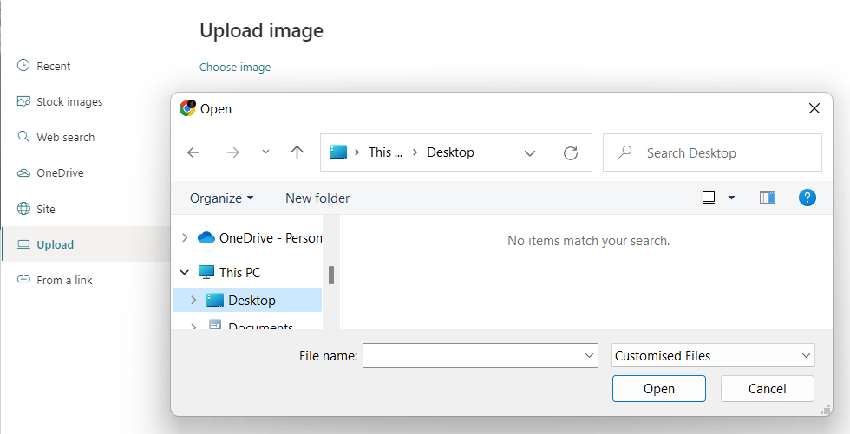Go back in the Open dialog
Viewport: 850px width, 434px height.
(193, 153)
